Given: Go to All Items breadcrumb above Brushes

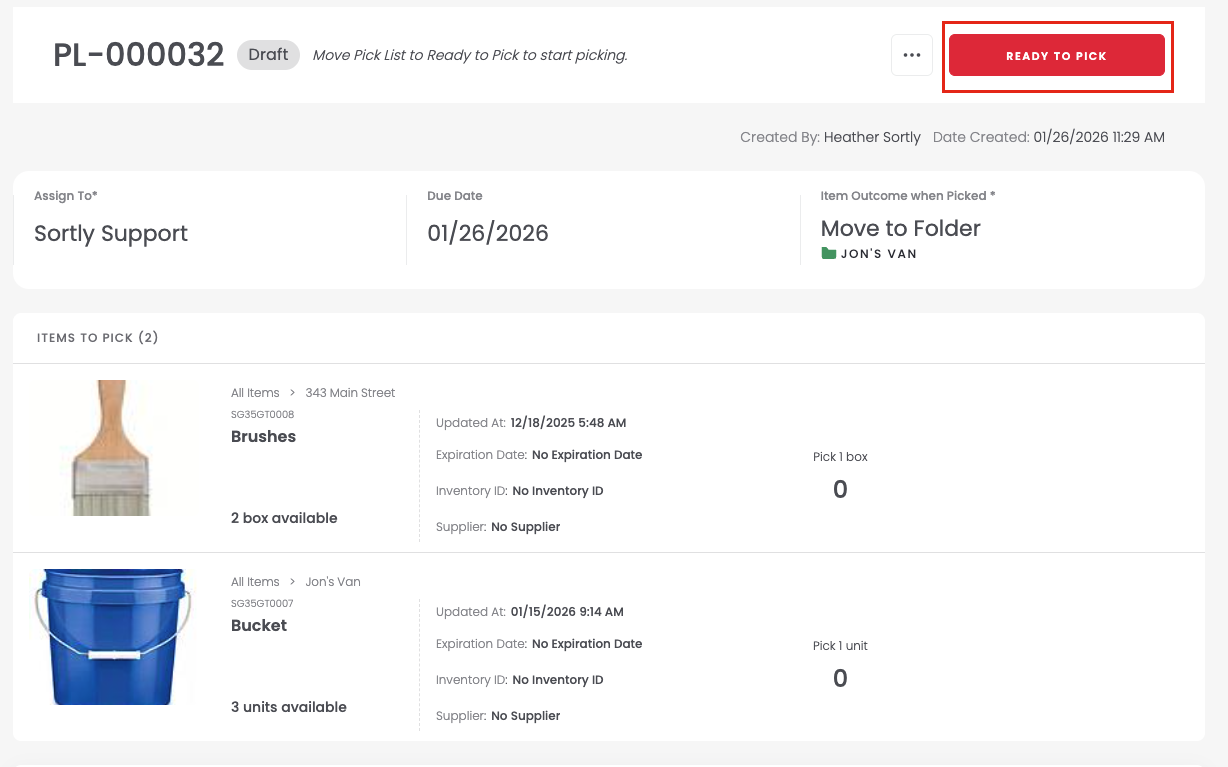Looking at the screenshot, I should point(255,393).
